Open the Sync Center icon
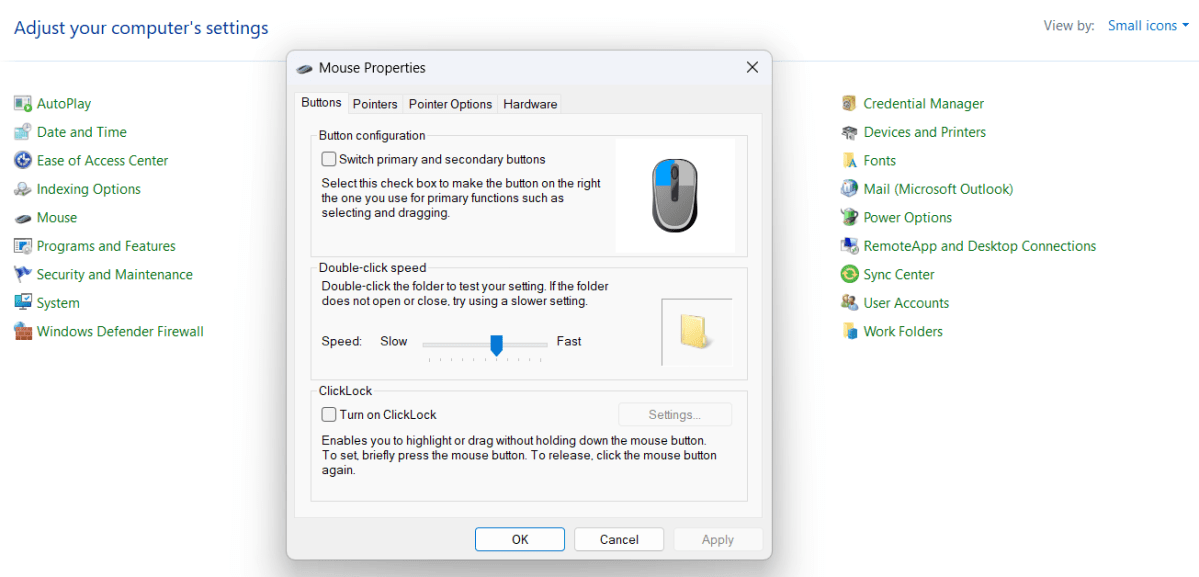Screen dimensions: 1199x577 click(849, 274)
